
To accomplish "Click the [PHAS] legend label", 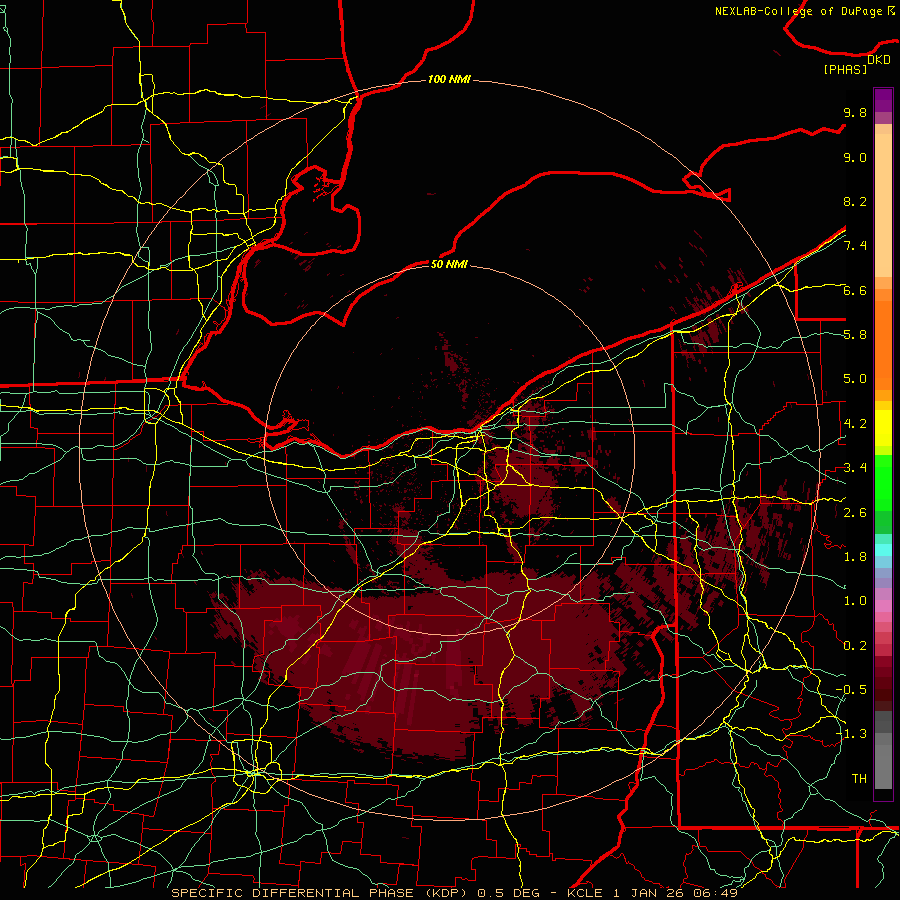I will (x=845, y=70).
